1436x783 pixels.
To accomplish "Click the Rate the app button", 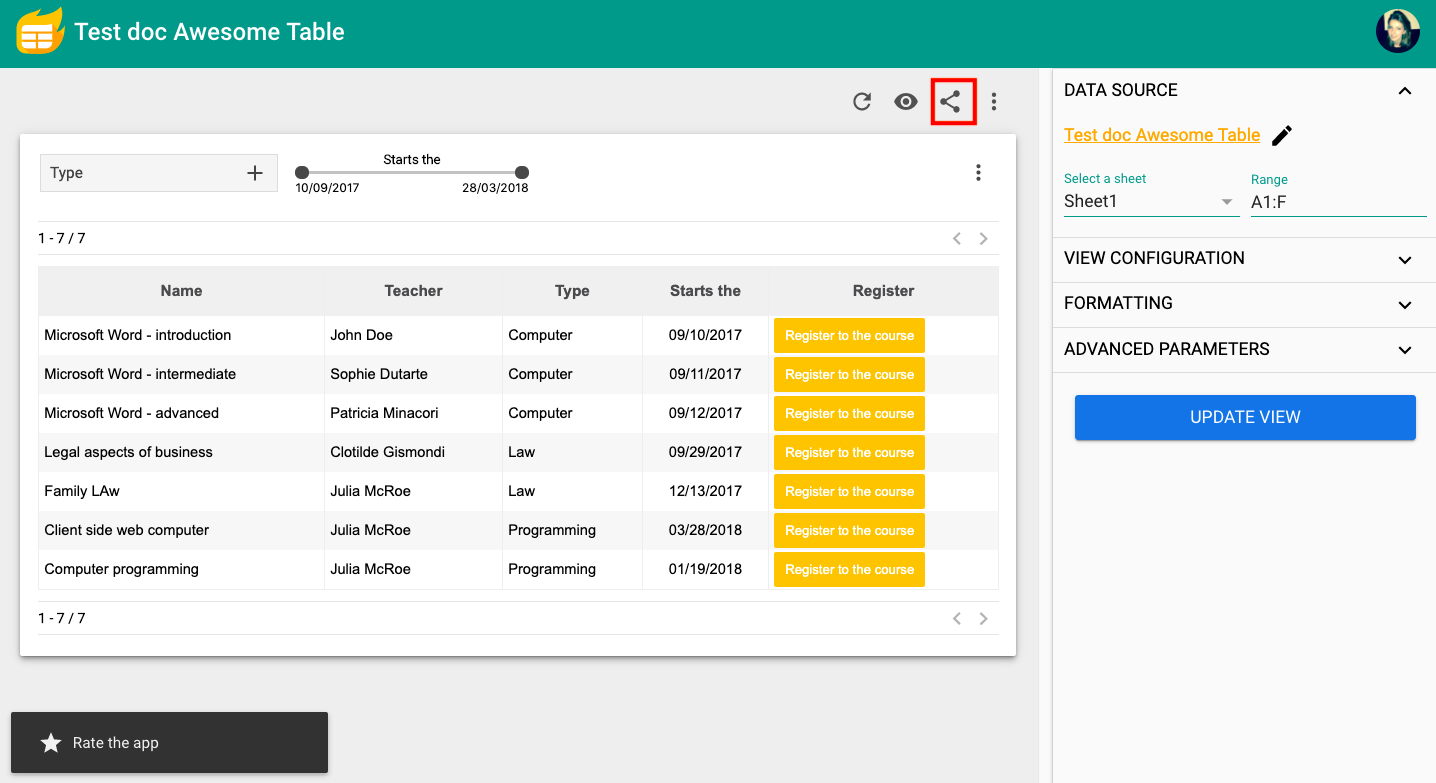I will click(x=169, y=742).
